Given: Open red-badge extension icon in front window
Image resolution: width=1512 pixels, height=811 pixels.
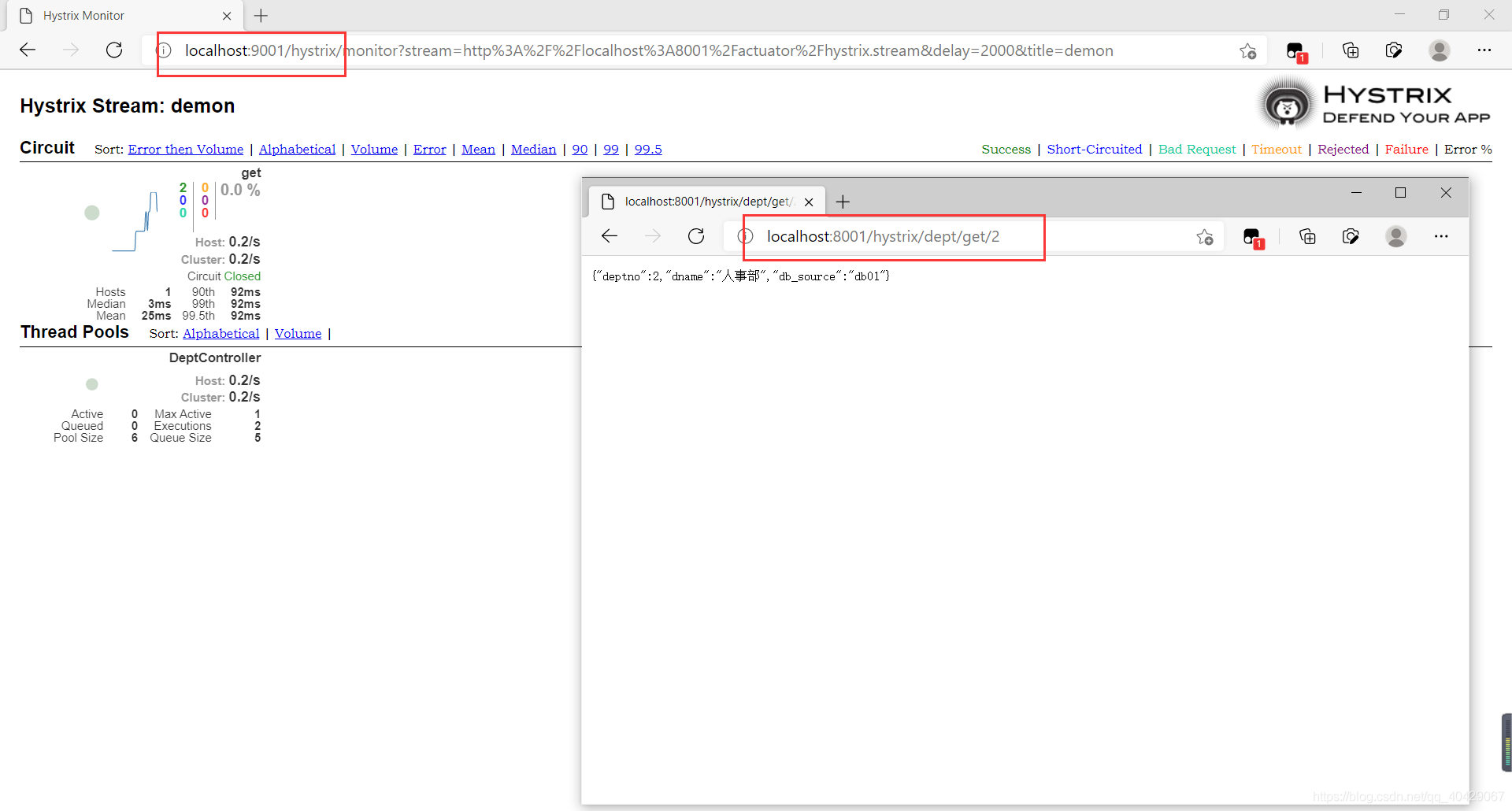Looking at the screenshot, I should click(1252, 238).
